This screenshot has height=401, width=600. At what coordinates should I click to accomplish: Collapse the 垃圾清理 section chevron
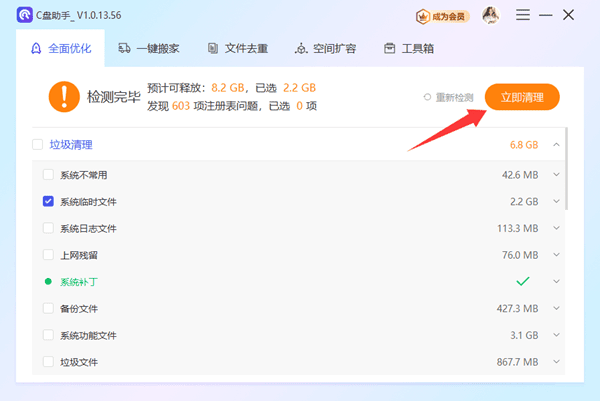[556, 144]
